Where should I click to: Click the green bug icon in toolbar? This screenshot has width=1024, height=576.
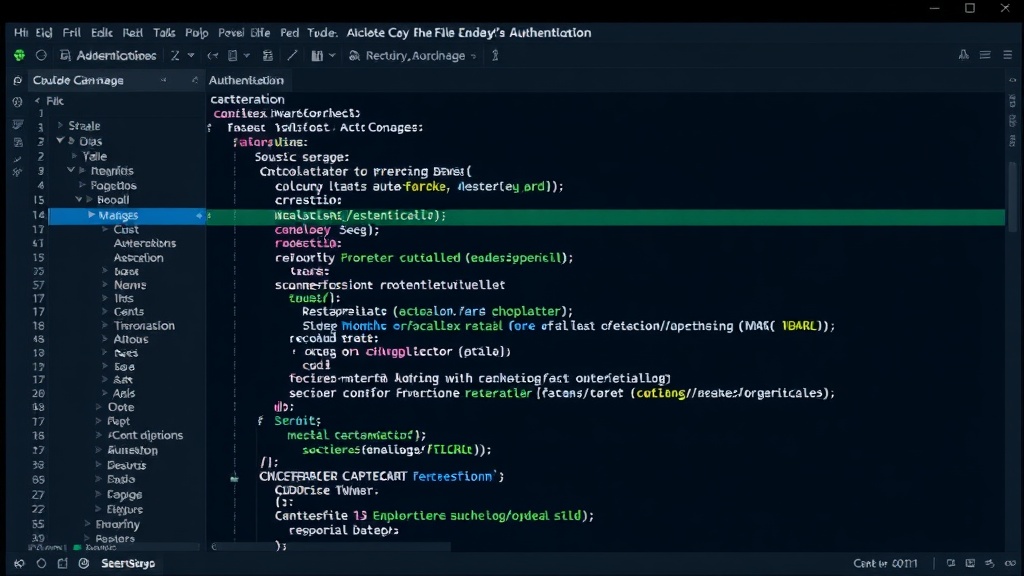(x=19, y=56)
